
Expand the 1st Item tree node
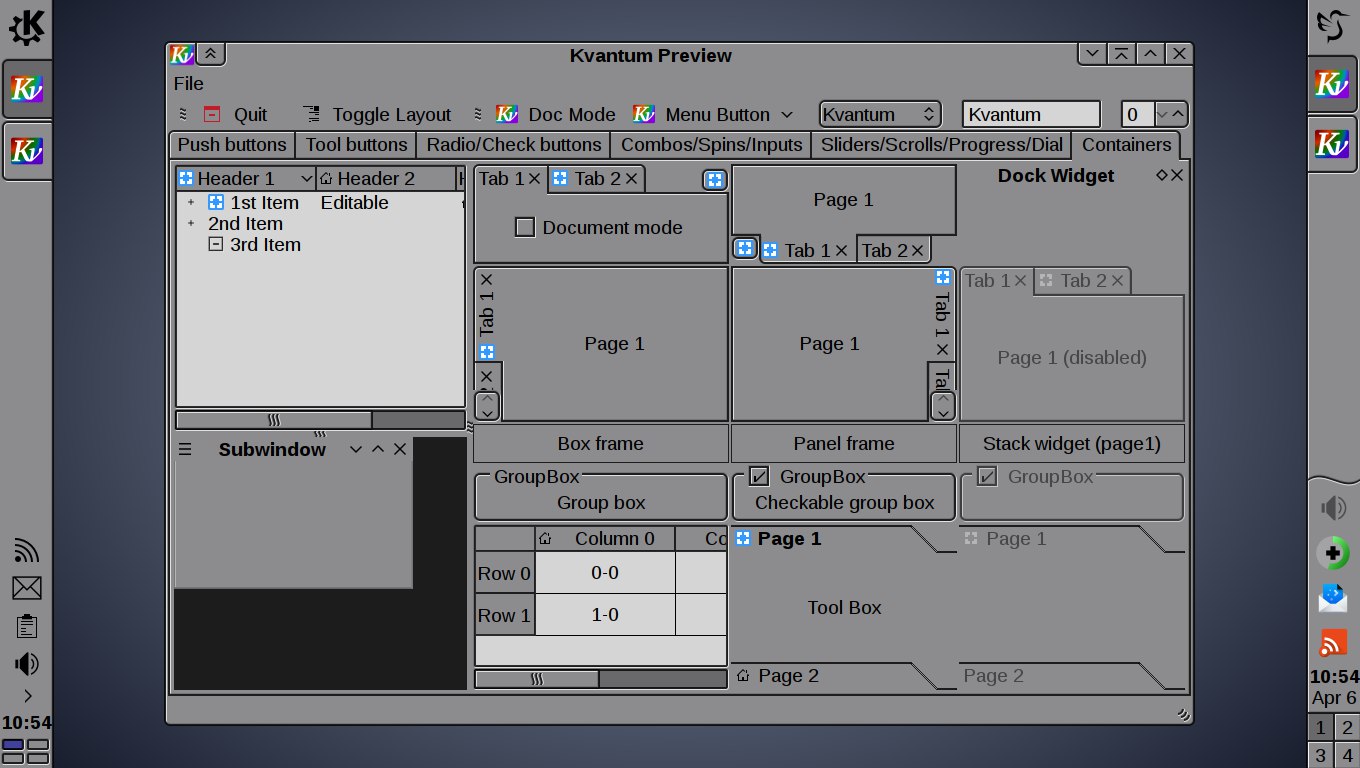pos(191,202)
